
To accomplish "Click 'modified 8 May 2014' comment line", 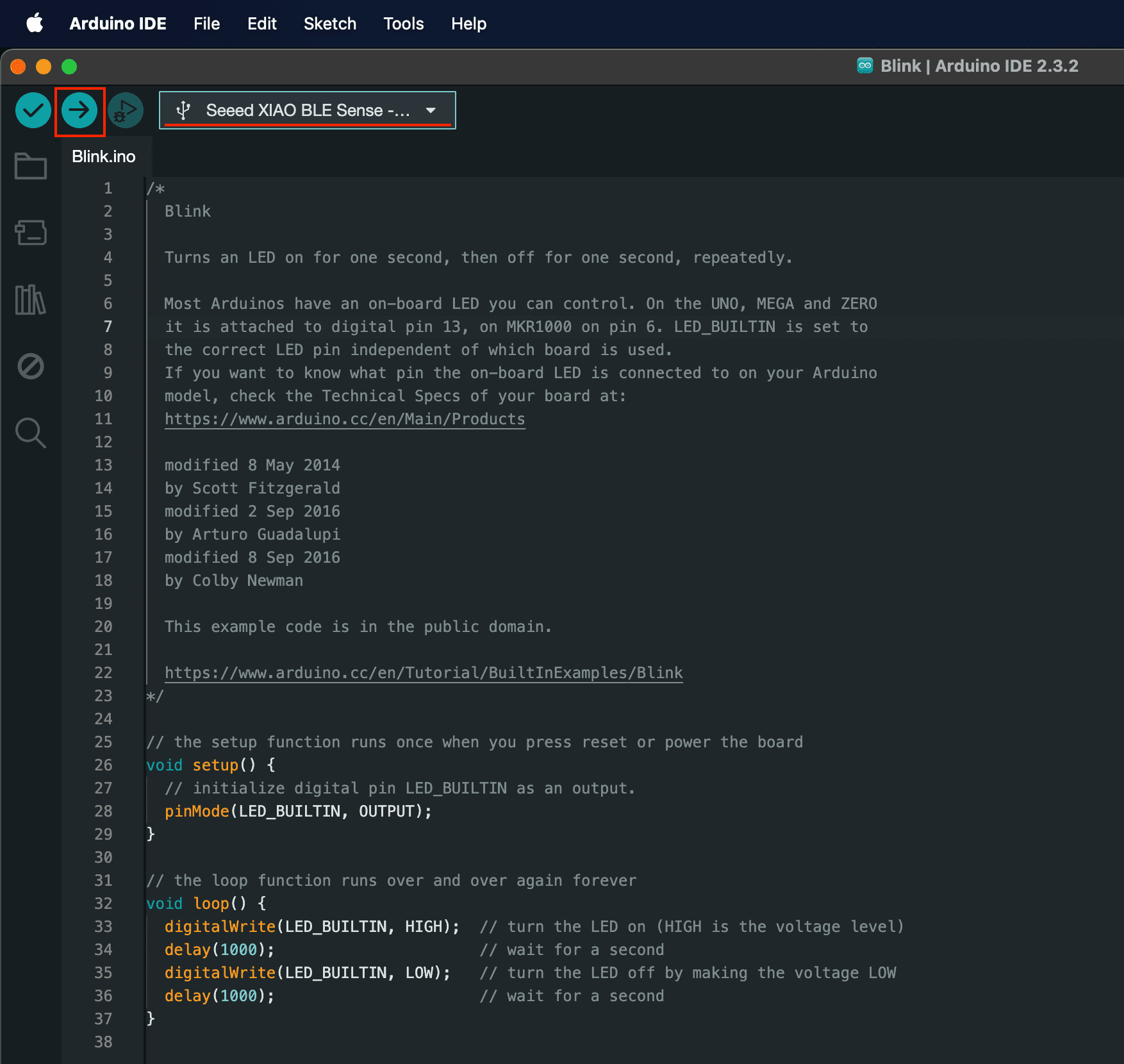I will coord(252,465).
